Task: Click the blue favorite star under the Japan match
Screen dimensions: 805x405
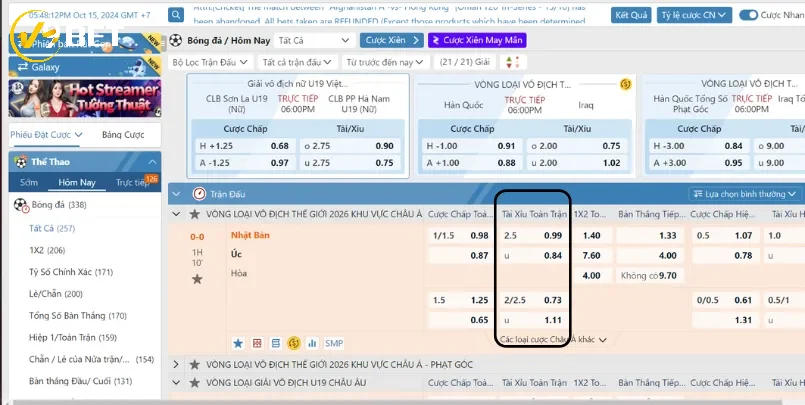Action: pos(238,343)
